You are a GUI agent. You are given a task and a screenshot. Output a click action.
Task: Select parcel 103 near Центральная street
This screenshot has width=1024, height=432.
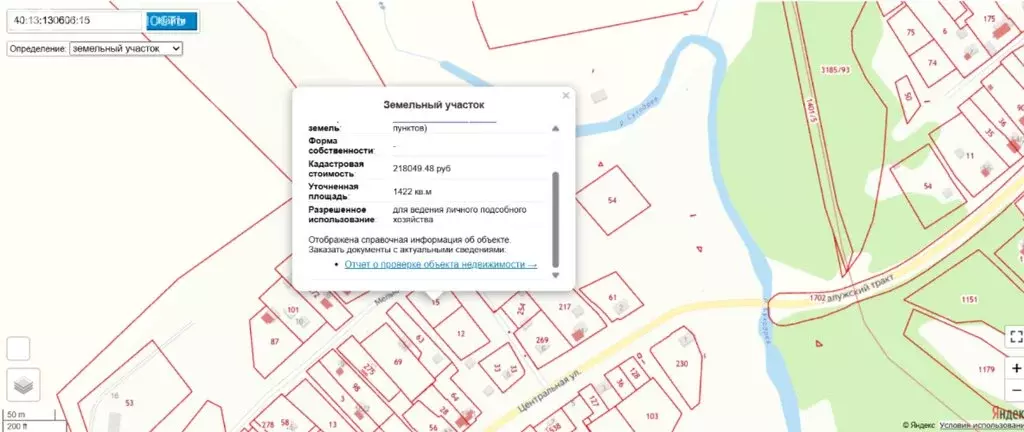click(651, 416)
